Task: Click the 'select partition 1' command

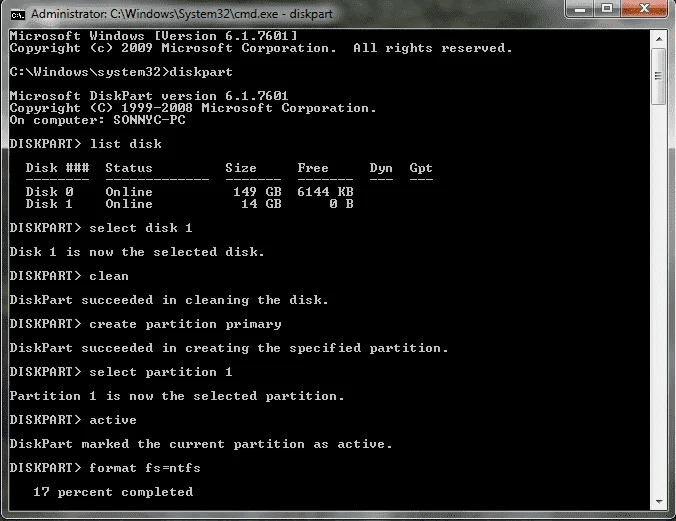Action: tap(161, 372)
